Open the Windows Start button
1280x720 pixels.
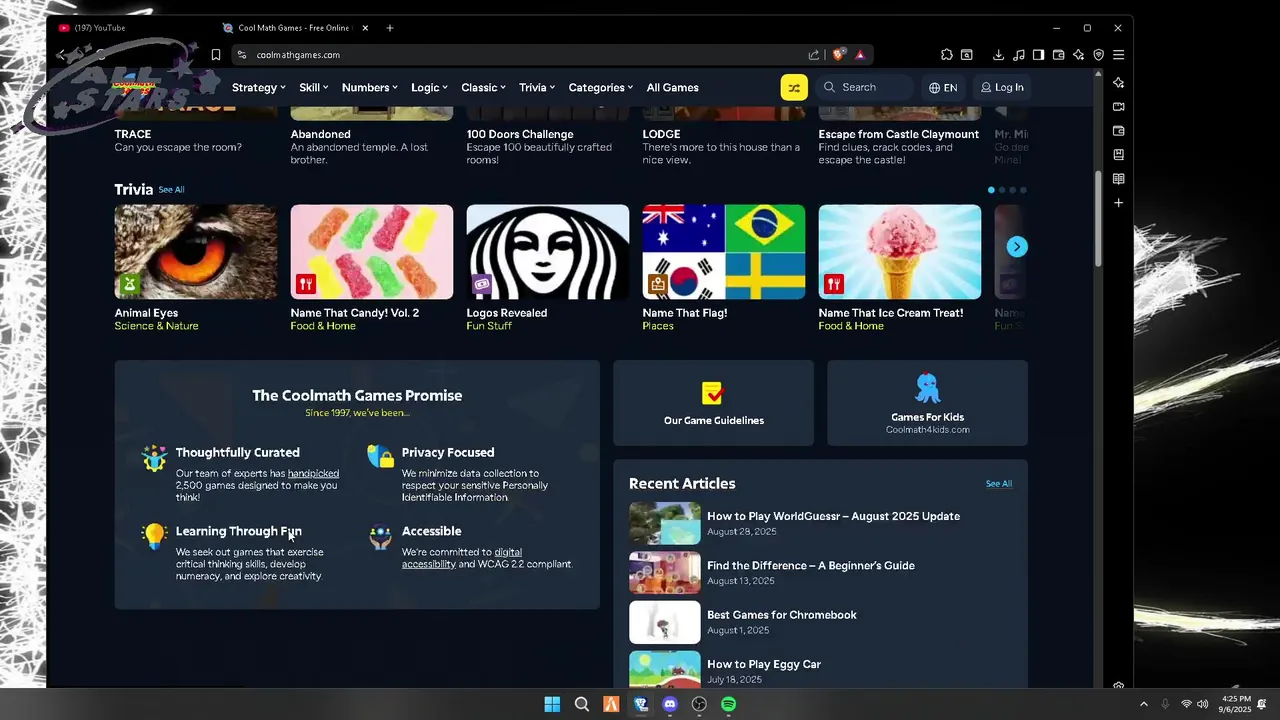(552, 704)
